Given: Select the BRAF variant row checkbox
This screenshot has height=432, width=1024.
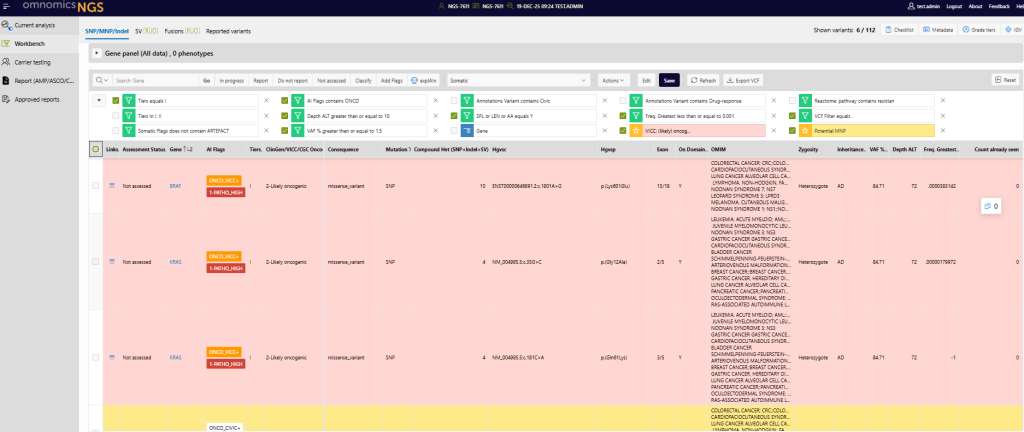Looking at the screenshot, I should click(x=95, y=185).
